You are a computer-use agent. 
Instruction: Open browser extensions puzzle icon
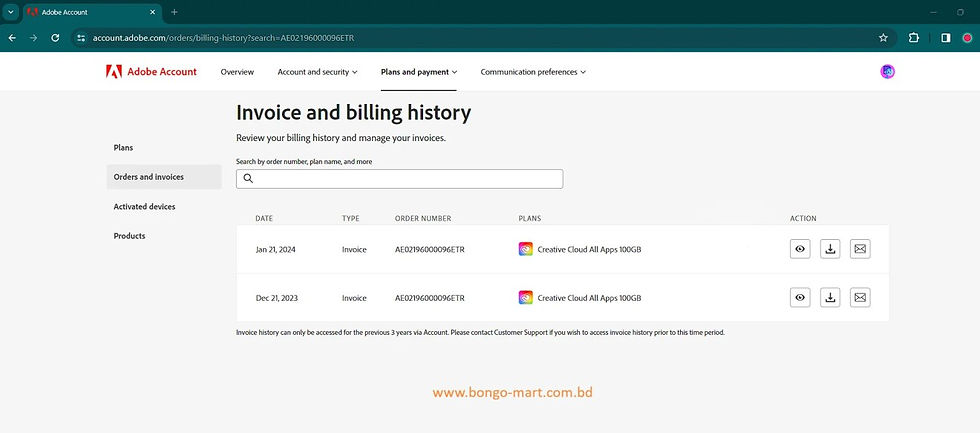pyautogui.click(x=914, y=38)
